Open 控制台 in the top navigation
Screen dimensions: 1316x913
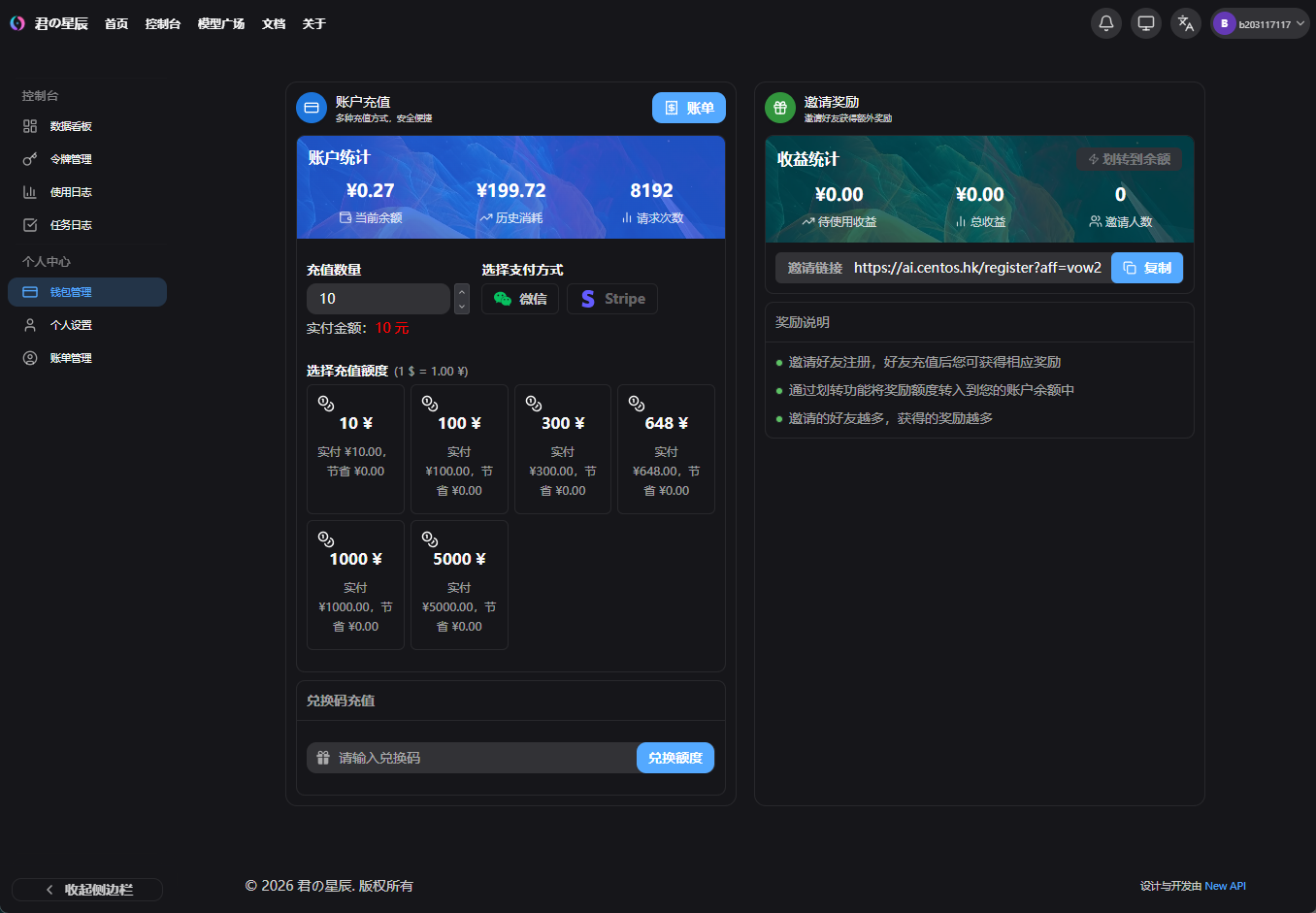pyautogui.click(x=163, y=23)
